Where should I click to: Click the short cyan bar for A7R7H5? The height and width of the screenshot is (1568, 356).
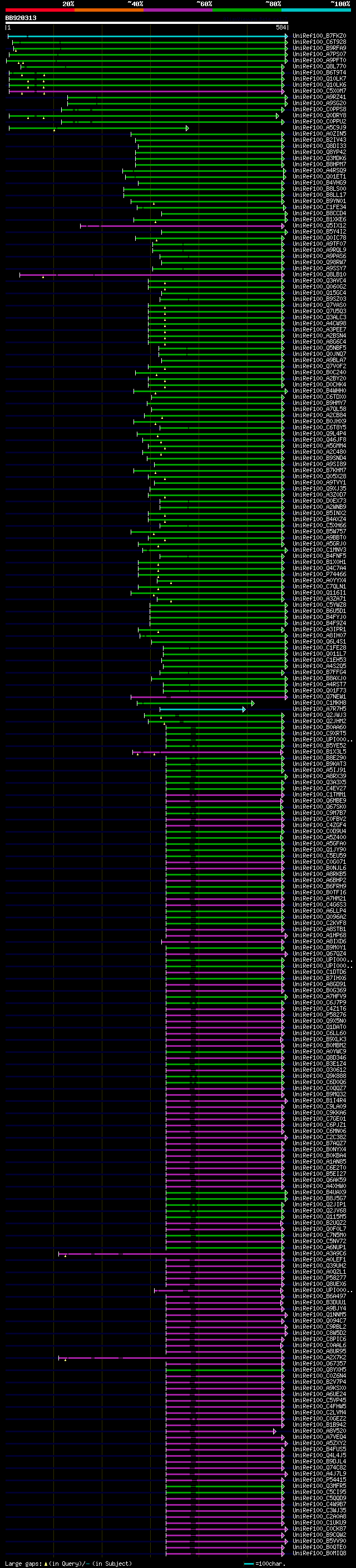[202, 709]
